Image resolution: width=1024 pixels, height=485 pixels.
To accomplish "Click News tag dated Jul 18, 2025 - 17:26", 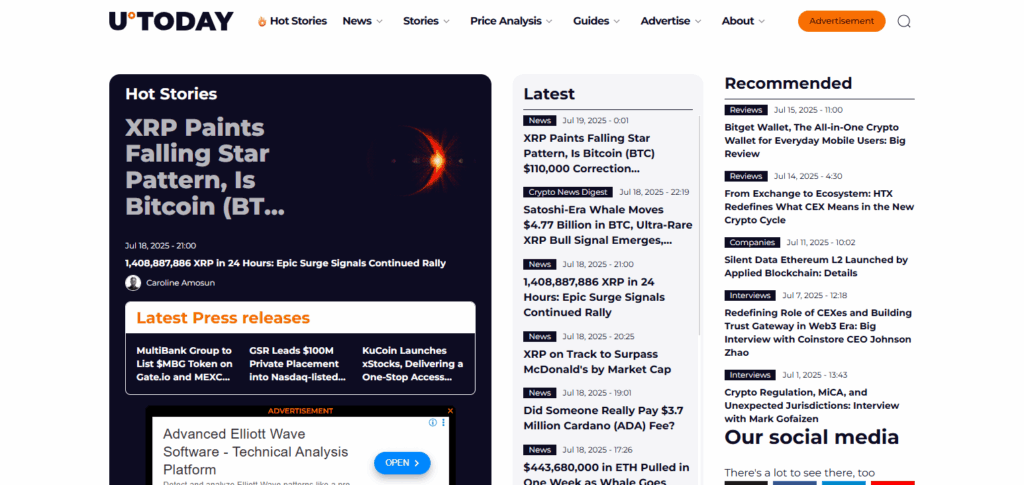I will coord(539,450).
